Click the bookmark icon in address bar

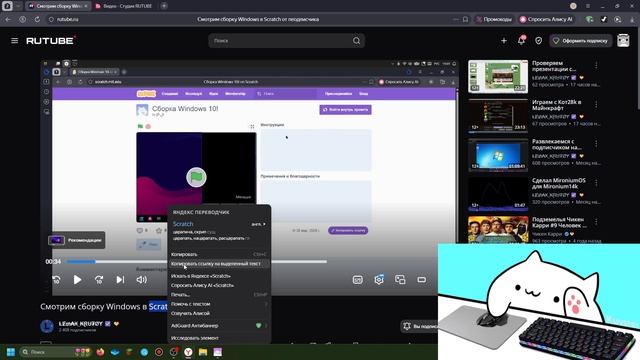coord(465,19)
